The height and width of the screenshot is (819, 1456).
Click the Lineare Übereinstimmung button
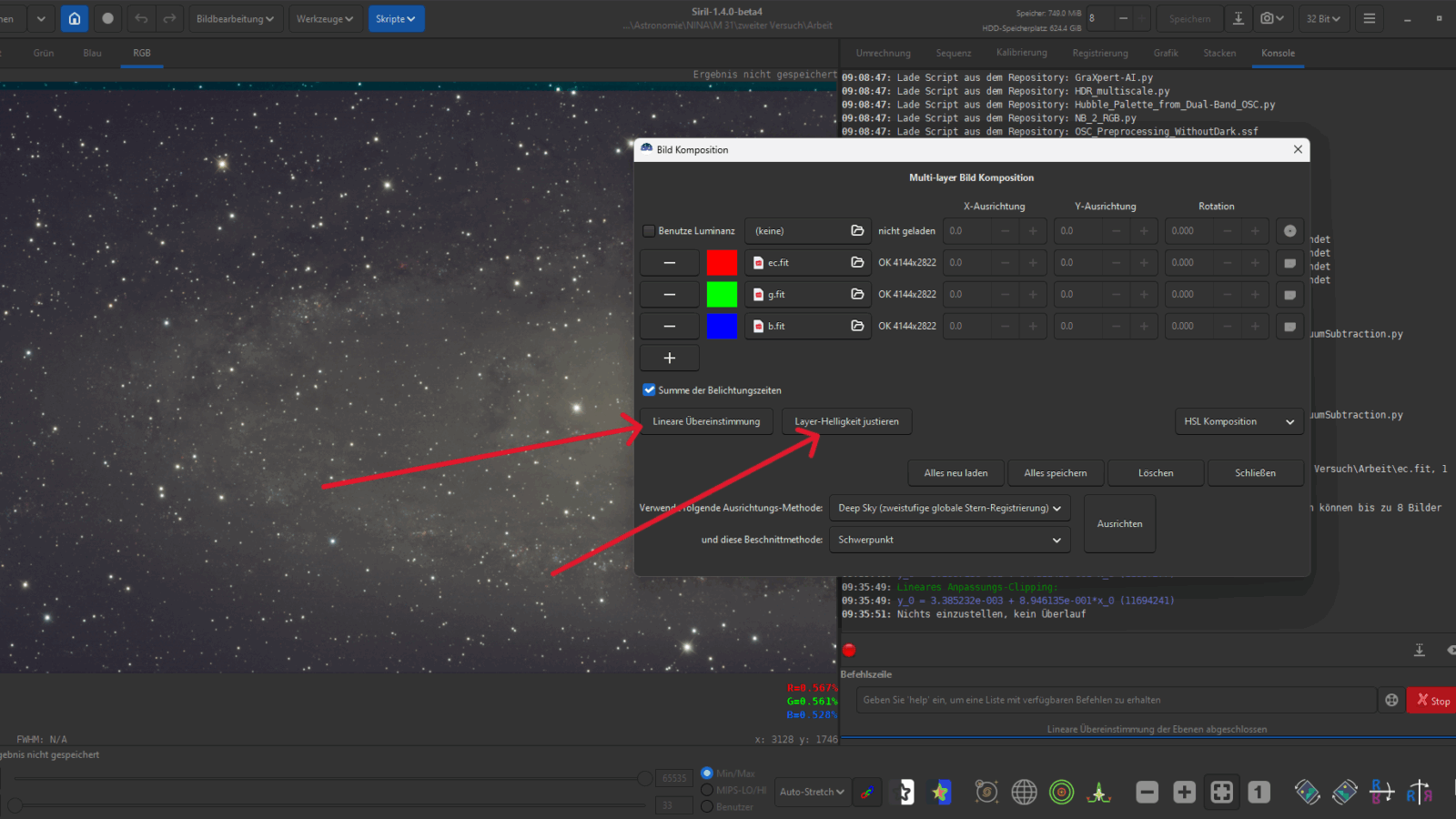706,421
